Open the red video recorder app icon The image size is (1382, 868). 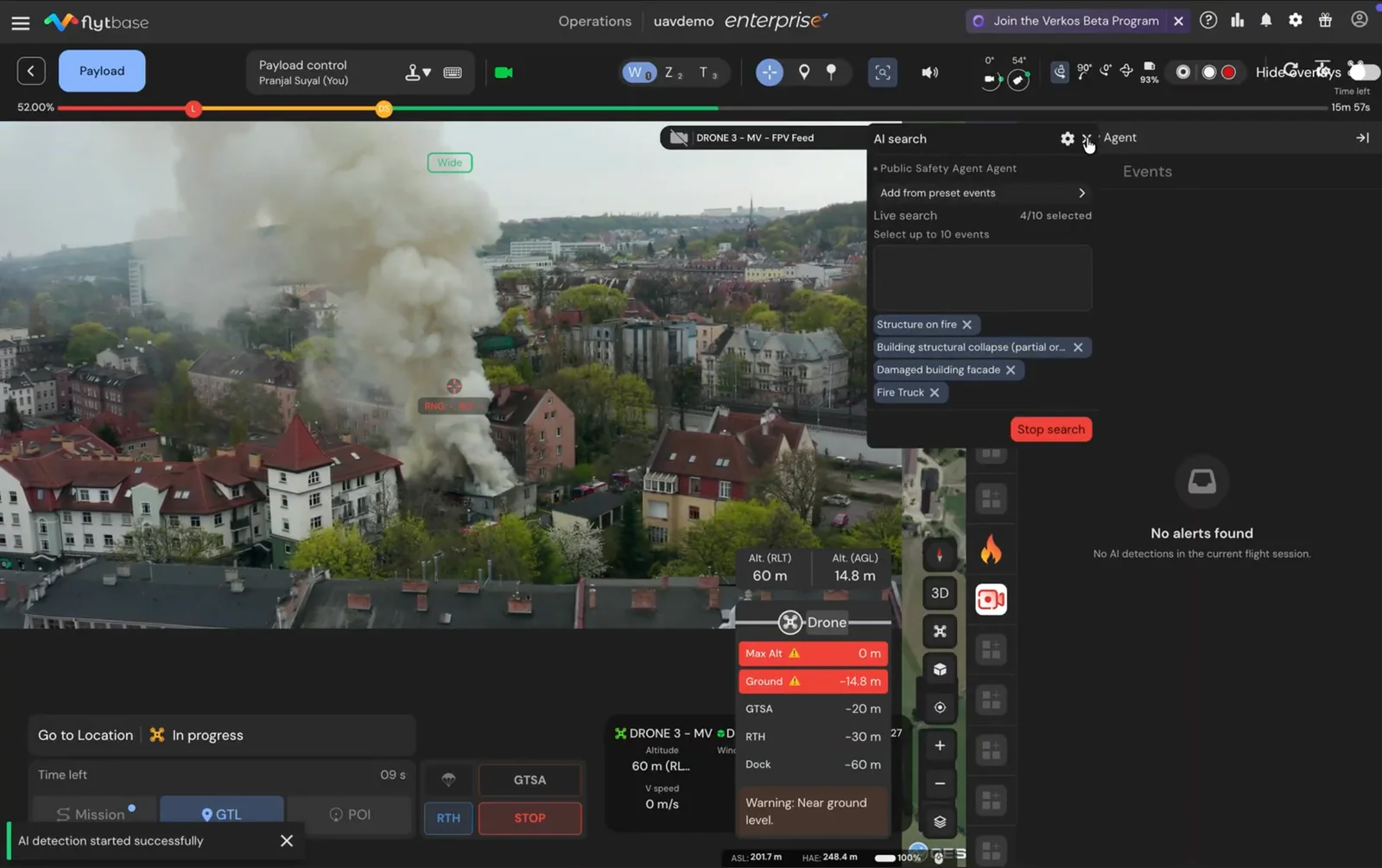pyautogui.click(x=992, y=599)
